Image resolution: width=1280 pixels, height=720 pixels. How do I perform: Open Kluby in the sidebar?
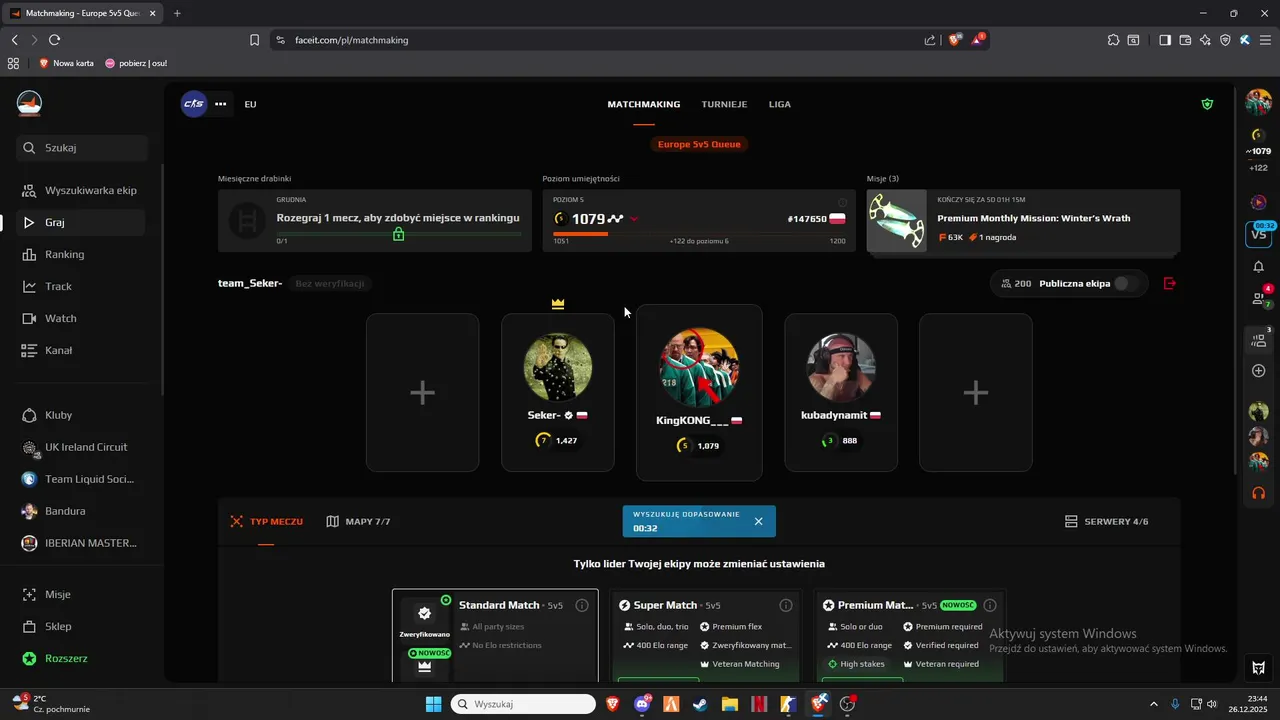click(x=82, y=415)
